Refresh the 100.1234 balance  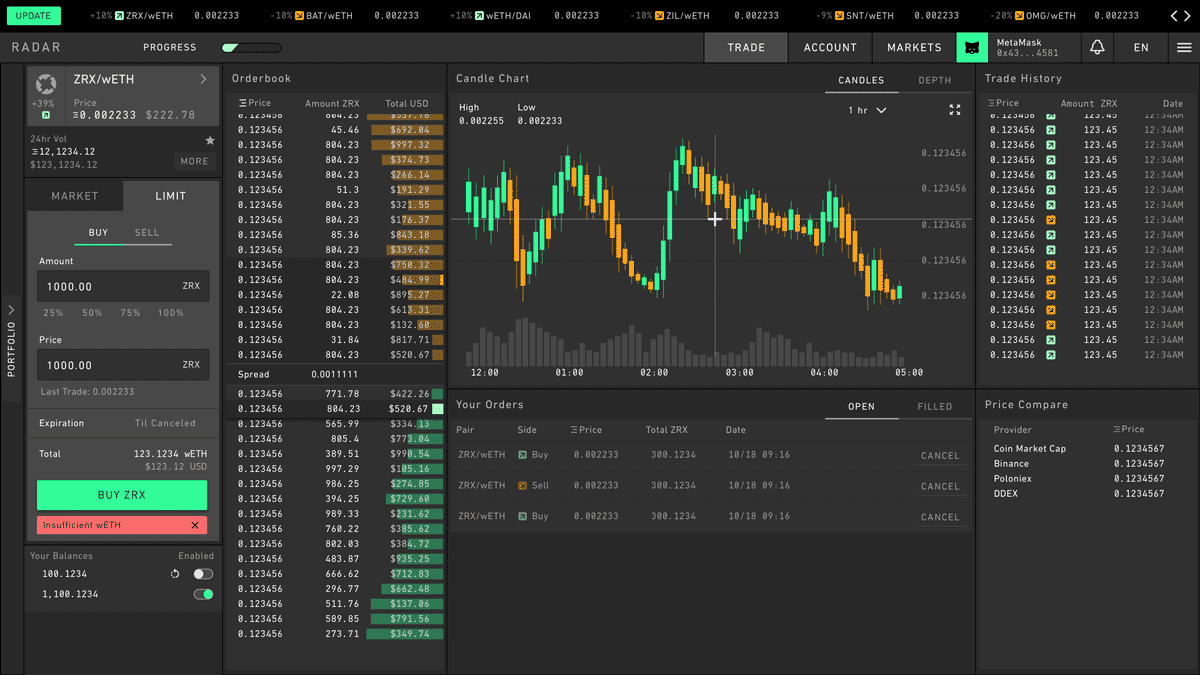[175, 574]
